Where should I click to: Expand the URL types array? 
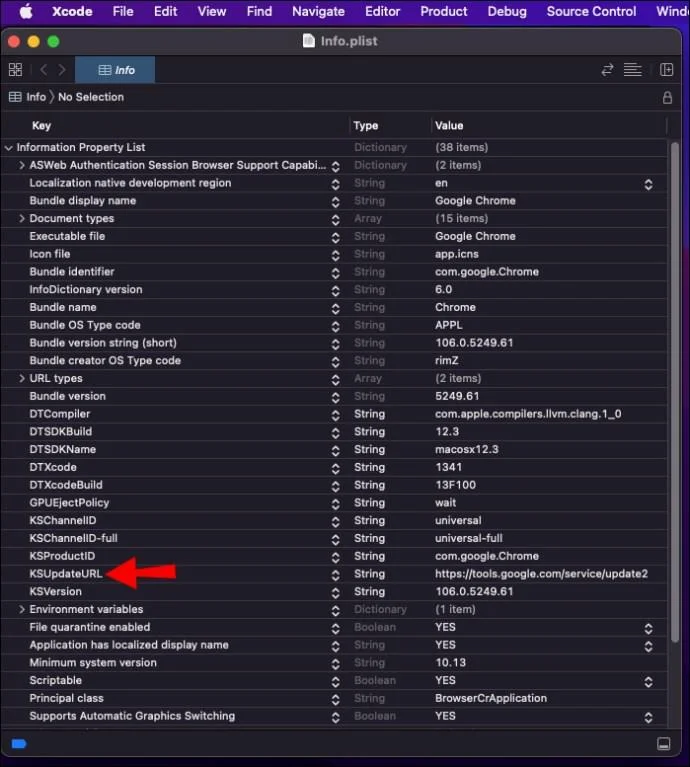pos(22,379)
